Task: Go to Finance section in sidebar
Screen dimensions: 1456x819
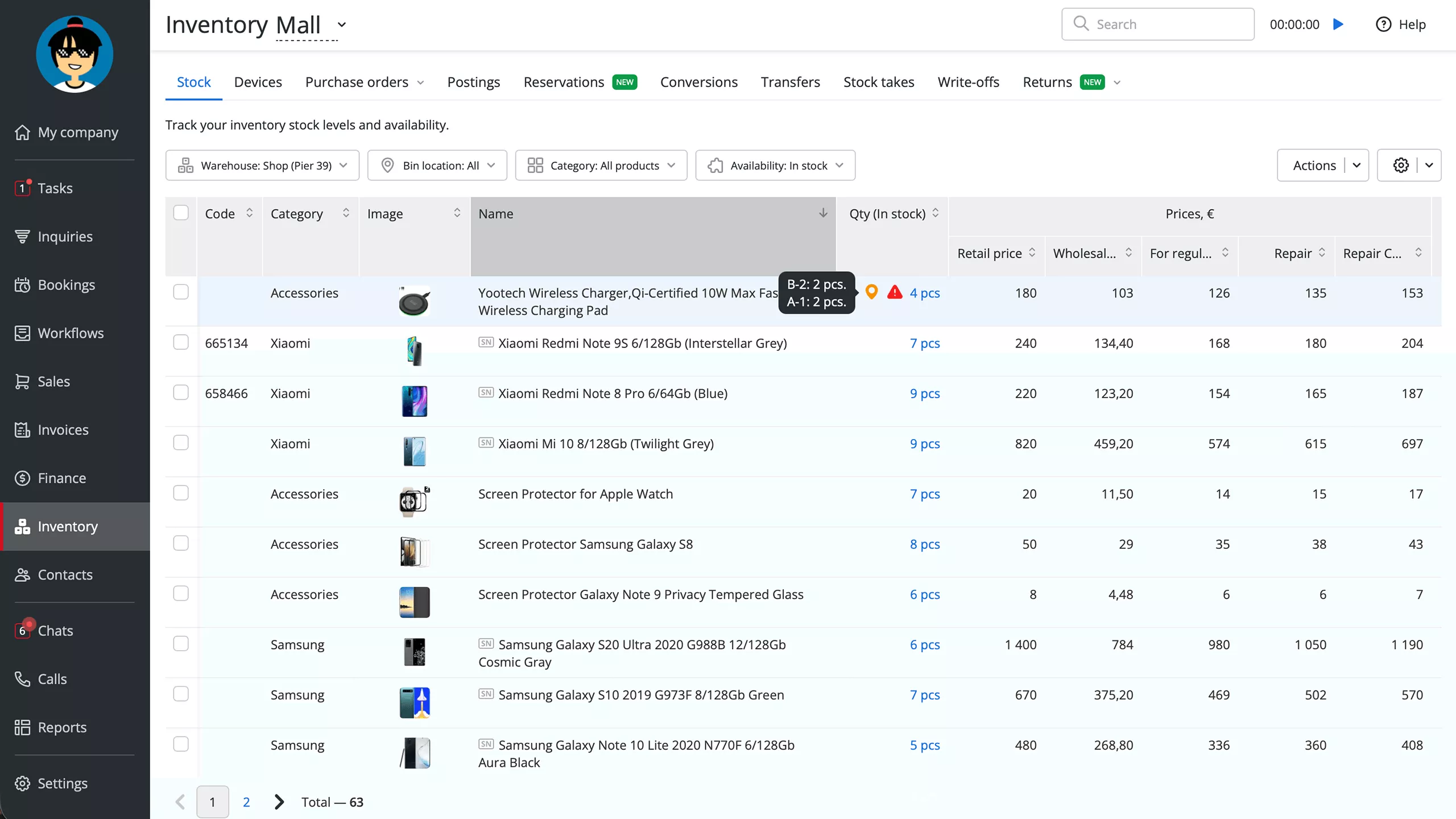Action: click(x=61, y=478)
